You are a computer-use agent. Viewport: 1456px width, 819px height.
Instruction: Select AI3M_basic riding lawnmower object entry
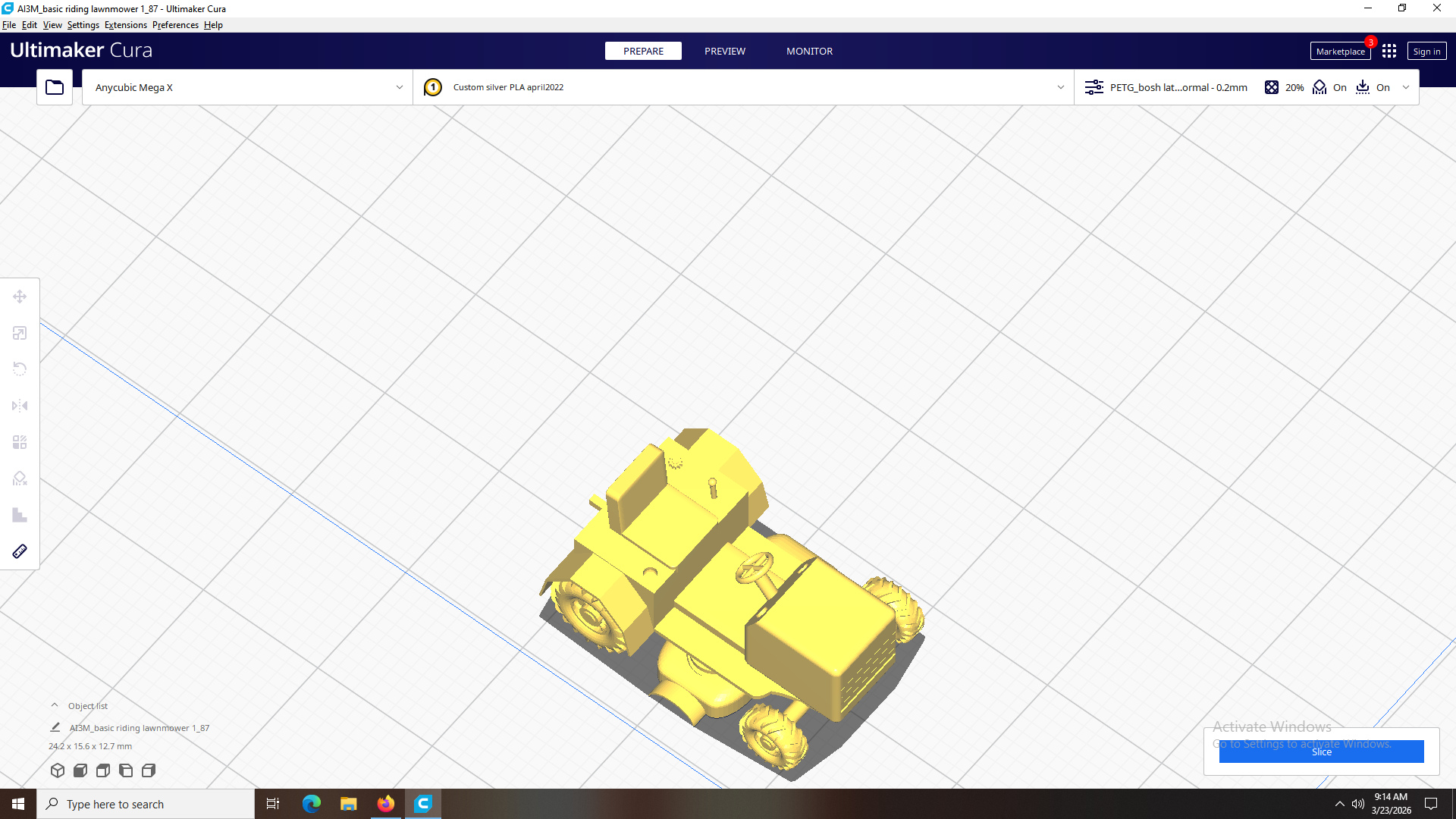pos(140,728)
